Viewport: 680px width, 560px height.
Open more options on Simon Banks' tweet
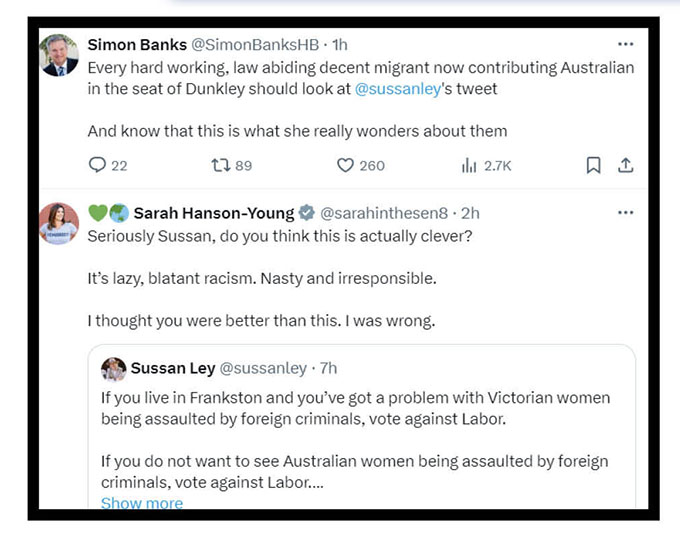click(x=625, y=45)
